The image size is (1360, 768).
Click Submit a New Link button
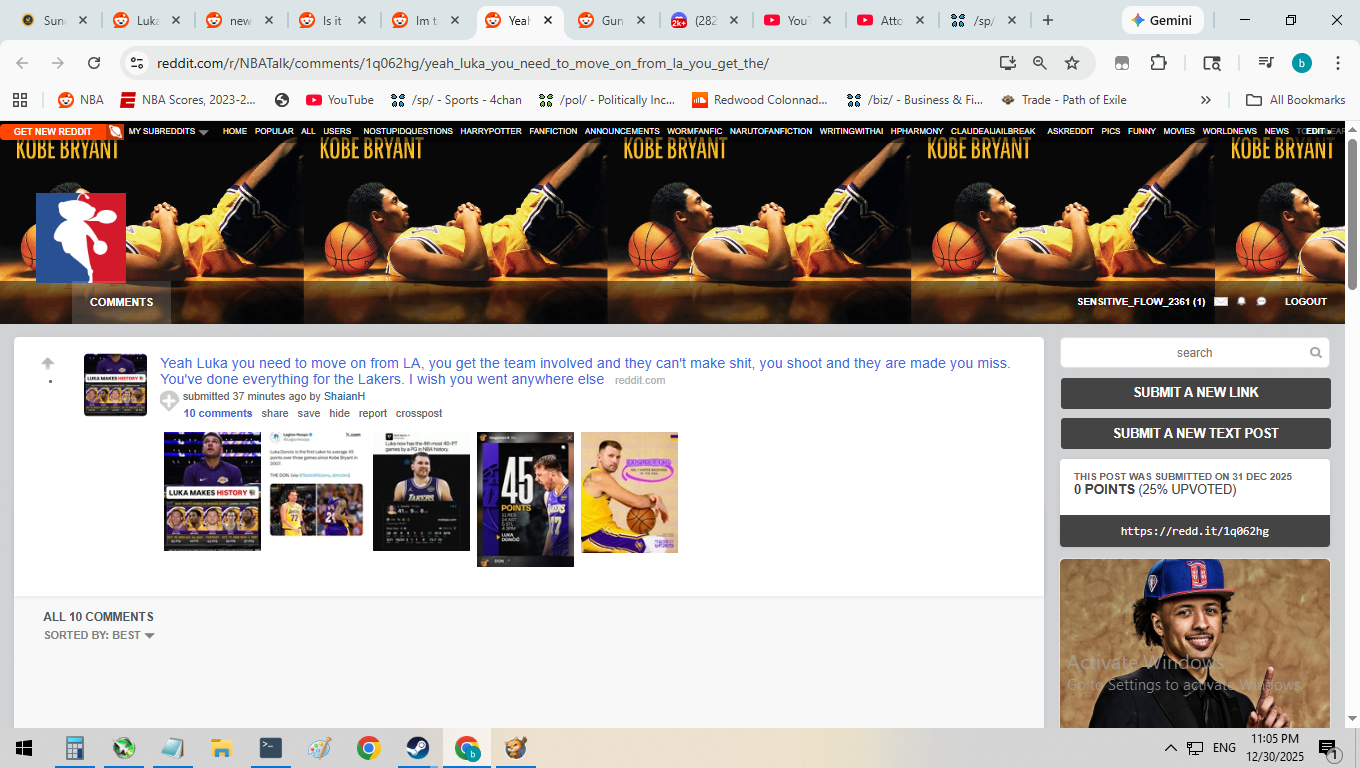[1196, 393]
